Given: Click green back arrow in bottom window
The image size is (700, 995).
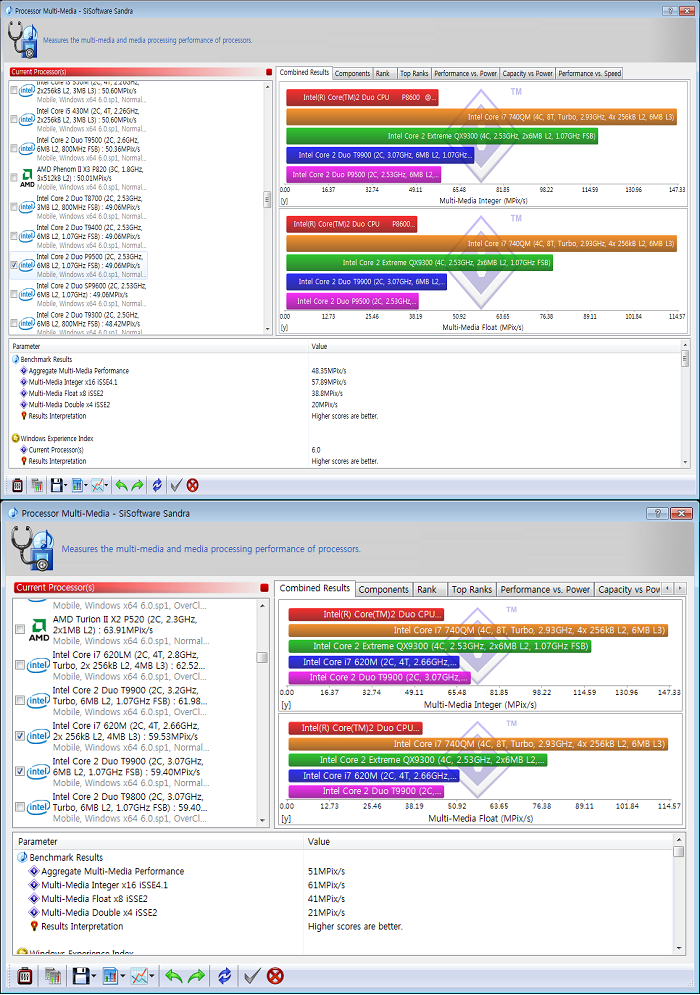Looking at the screenshot, I should (x=173, y=975).
